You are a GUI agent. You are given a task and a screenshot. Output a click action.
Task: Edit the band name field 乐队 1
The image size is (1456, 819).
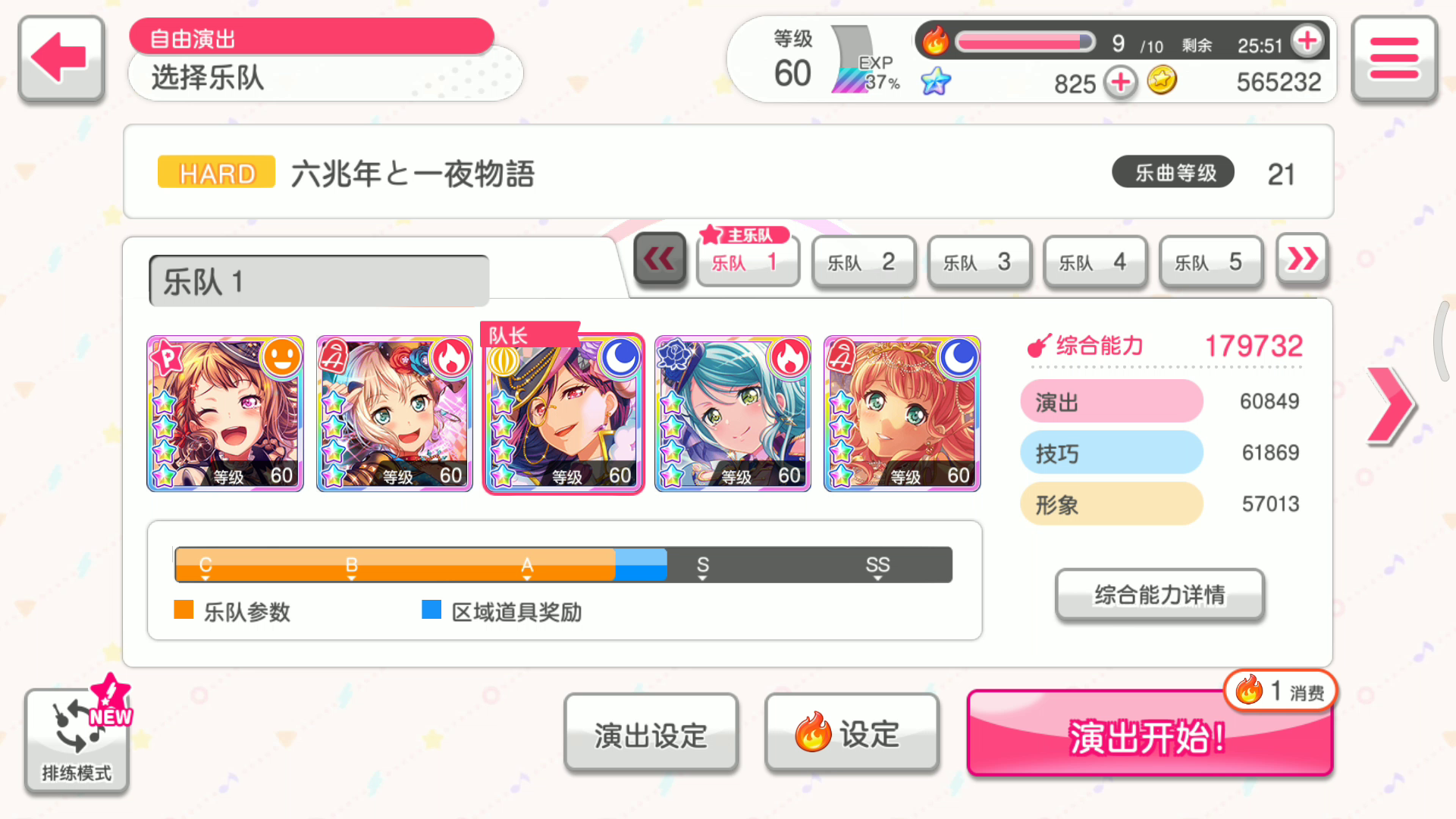[318, 281]
